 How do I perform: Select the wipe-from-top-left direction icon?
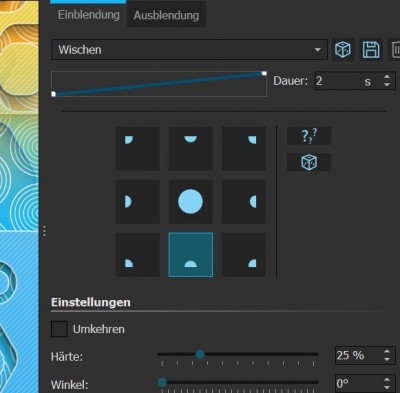tap(138, 149)
